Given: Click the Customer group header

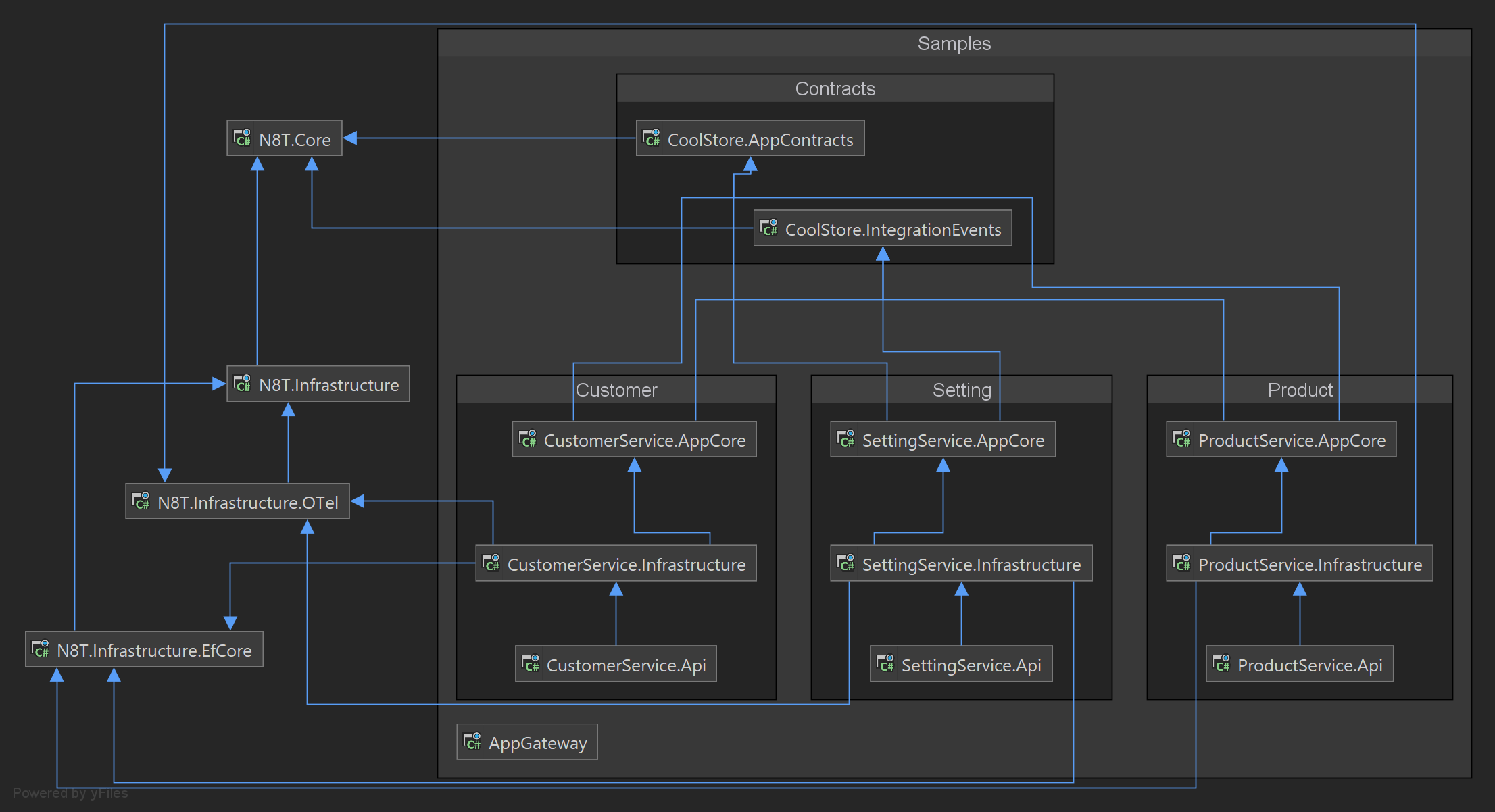Looking at the screenshot, I should click(616, 390).
